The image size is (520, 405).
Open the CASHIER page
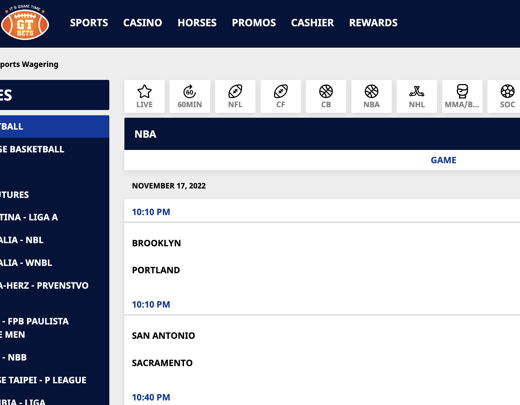[312, 23]
